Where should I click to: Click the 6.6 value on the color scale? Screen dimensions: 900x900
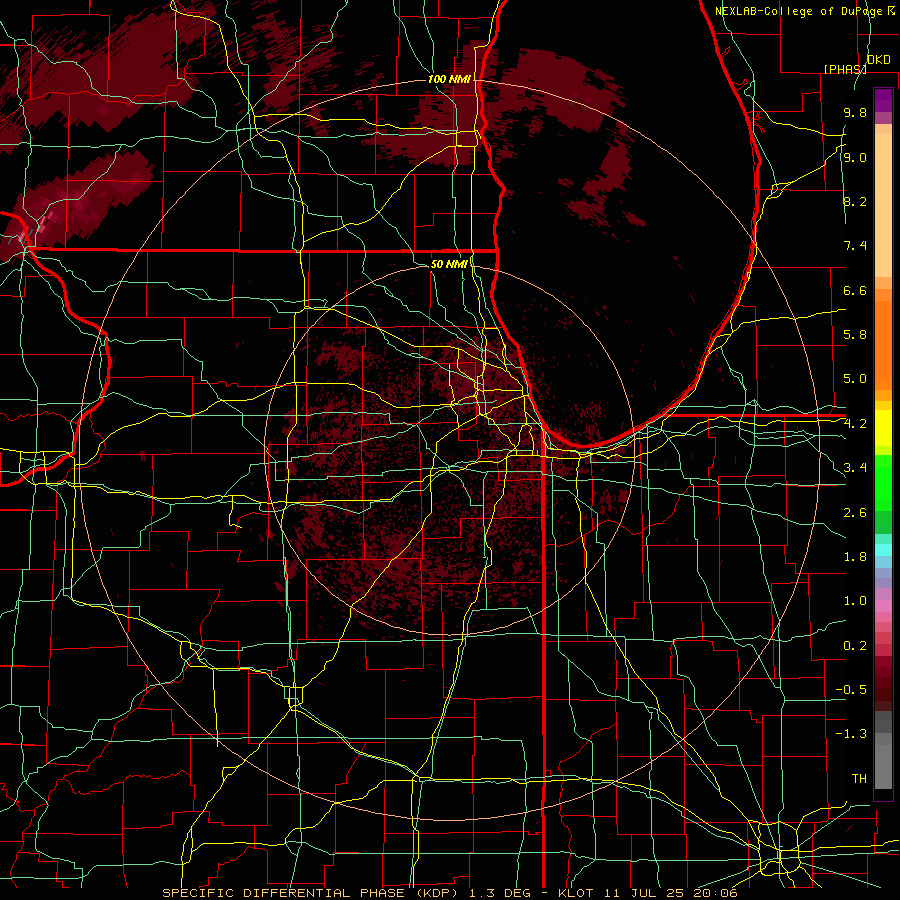[x=855, y=290]
